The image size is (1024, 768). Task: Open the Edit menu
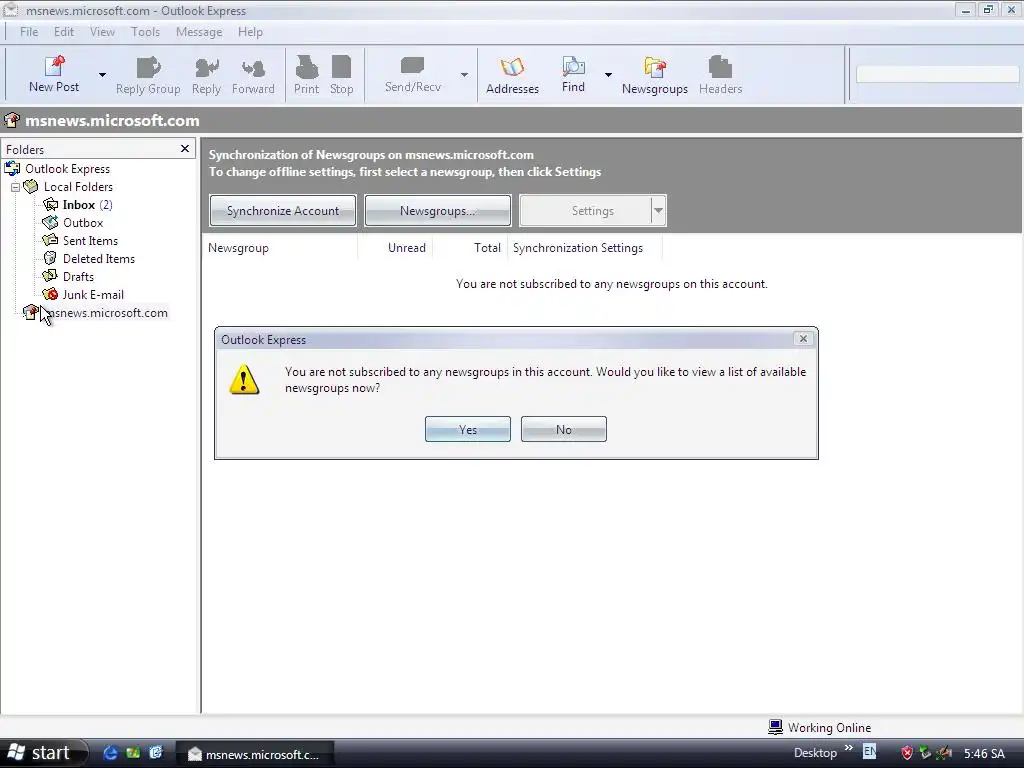63,32
